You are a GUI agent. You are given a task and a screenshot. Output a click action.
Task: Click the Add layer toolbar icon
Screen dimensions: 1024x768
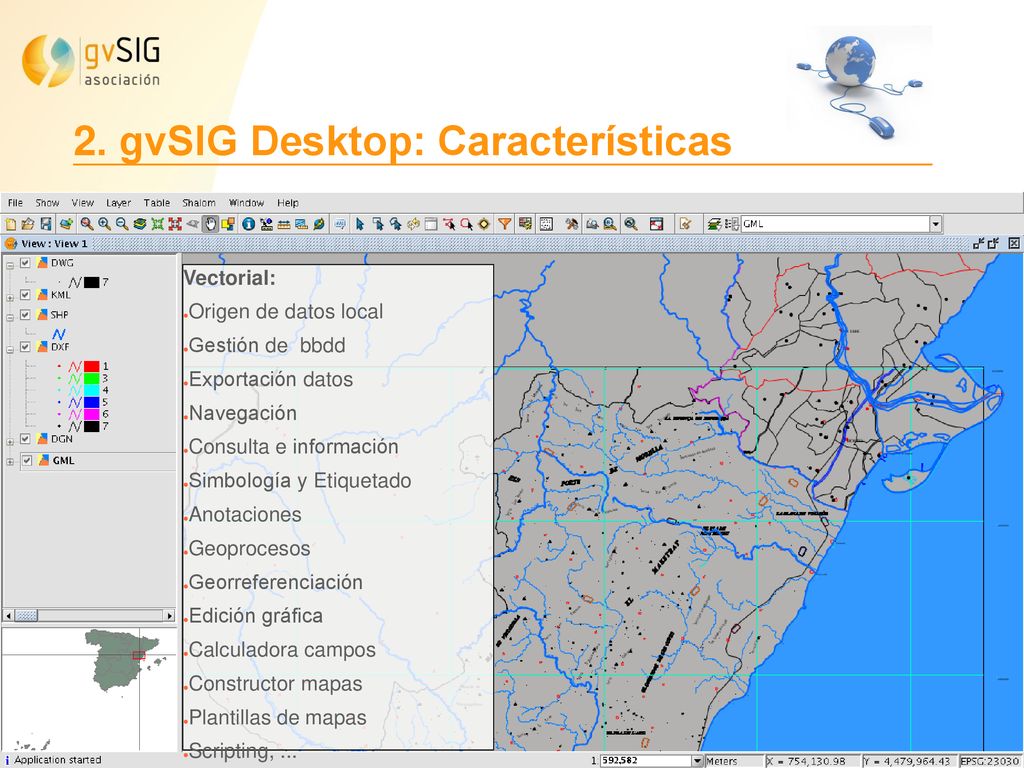(x=66, y=224)
